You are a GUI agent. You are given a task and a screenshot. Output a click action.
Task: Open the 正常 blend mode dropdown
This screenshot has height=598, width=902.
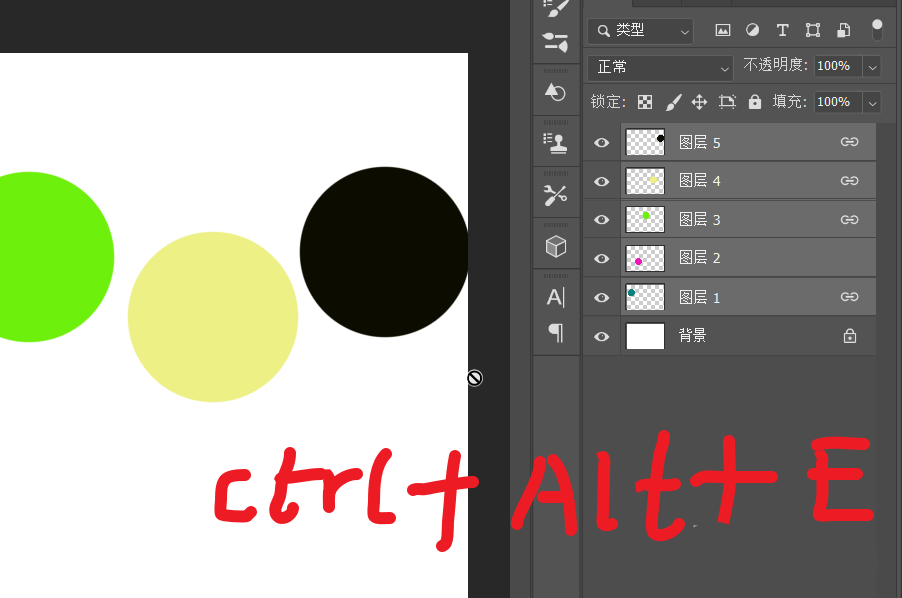662,67
